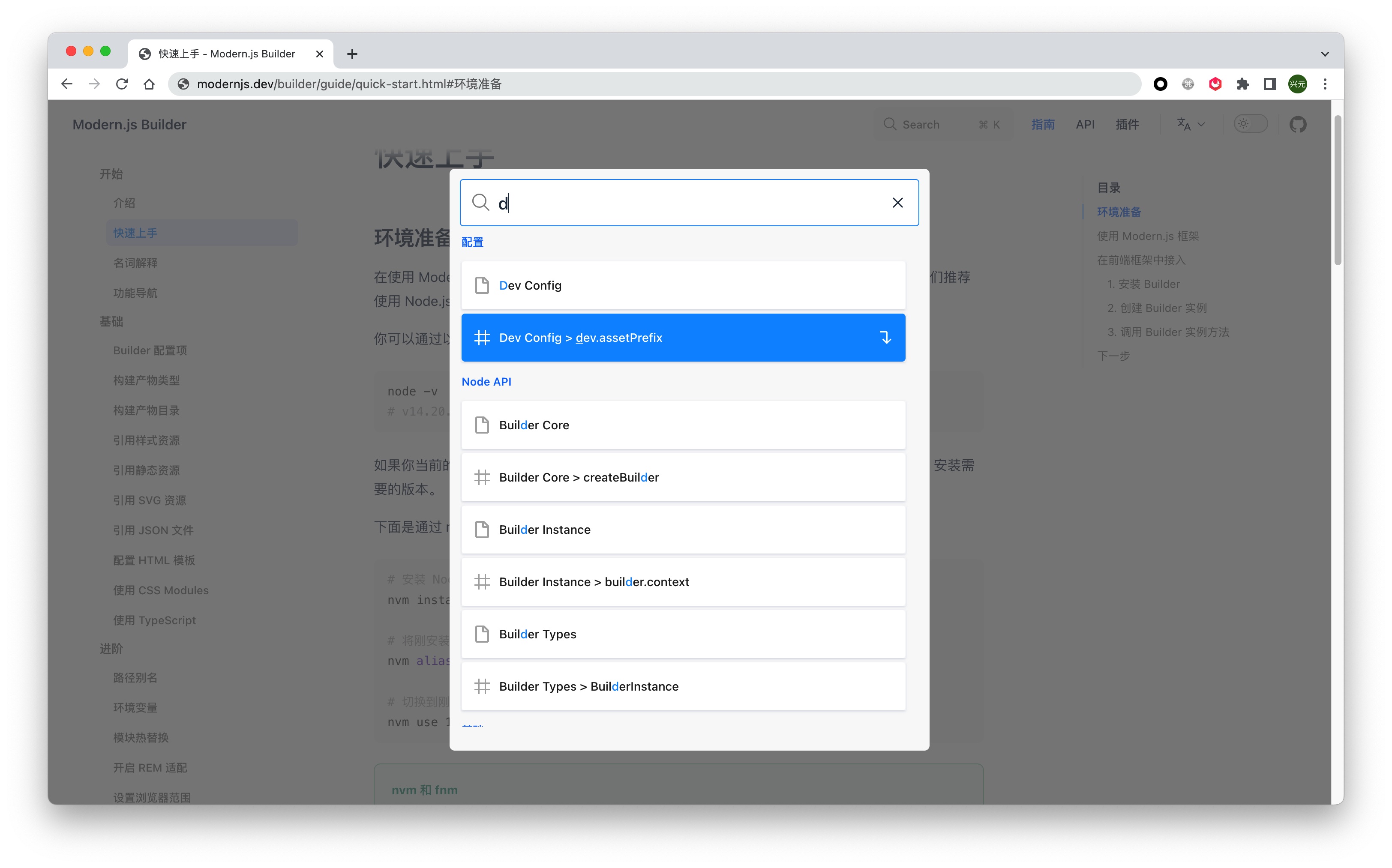Switch to the API nav tab
1392x868 pixels.
(x=1085, y=125)
